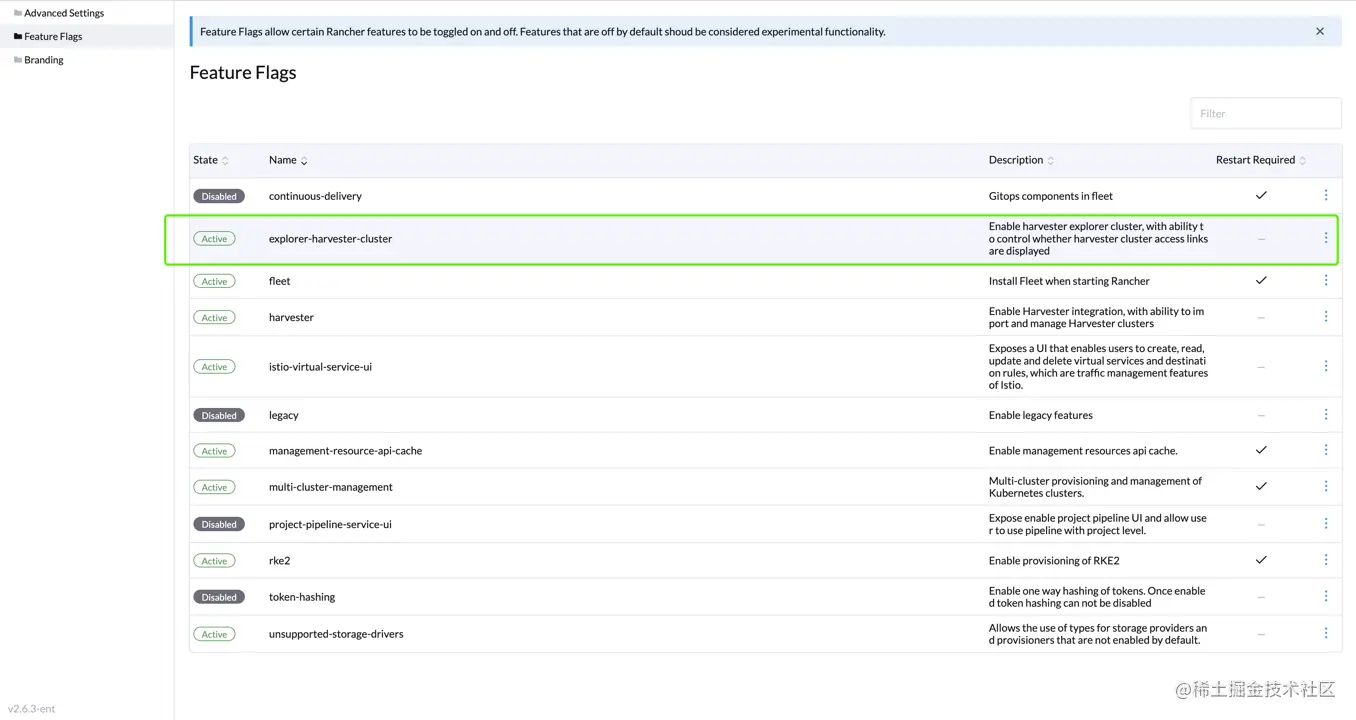
Task: Select the fleet feature name
Action: pos(279,281)
